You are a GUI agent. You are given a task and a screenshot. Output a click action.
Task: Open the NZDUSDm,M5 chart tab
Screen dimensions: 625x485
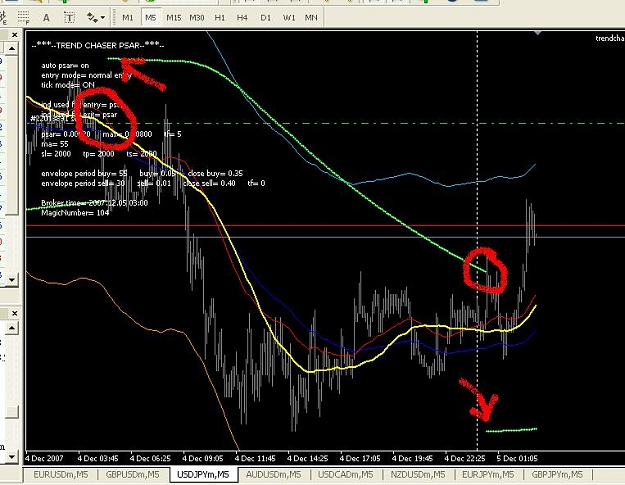(417, 475)
